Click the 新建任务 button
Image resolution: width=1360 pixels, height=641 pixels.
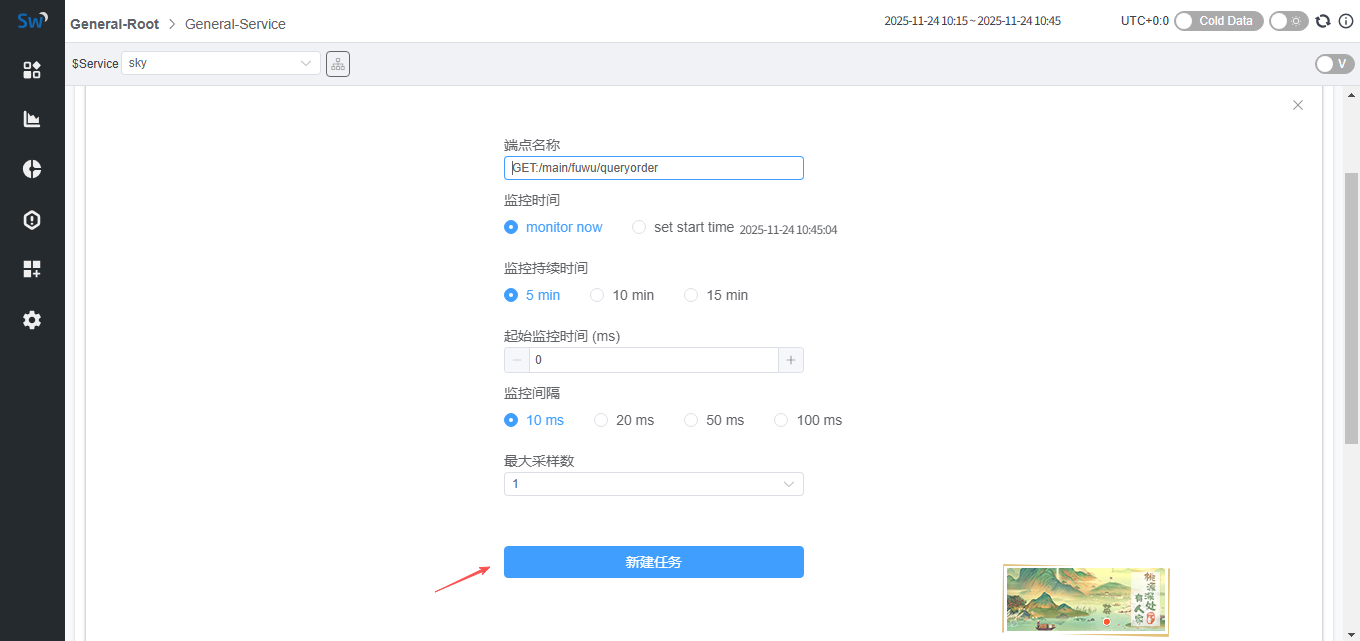pos(653,562)
